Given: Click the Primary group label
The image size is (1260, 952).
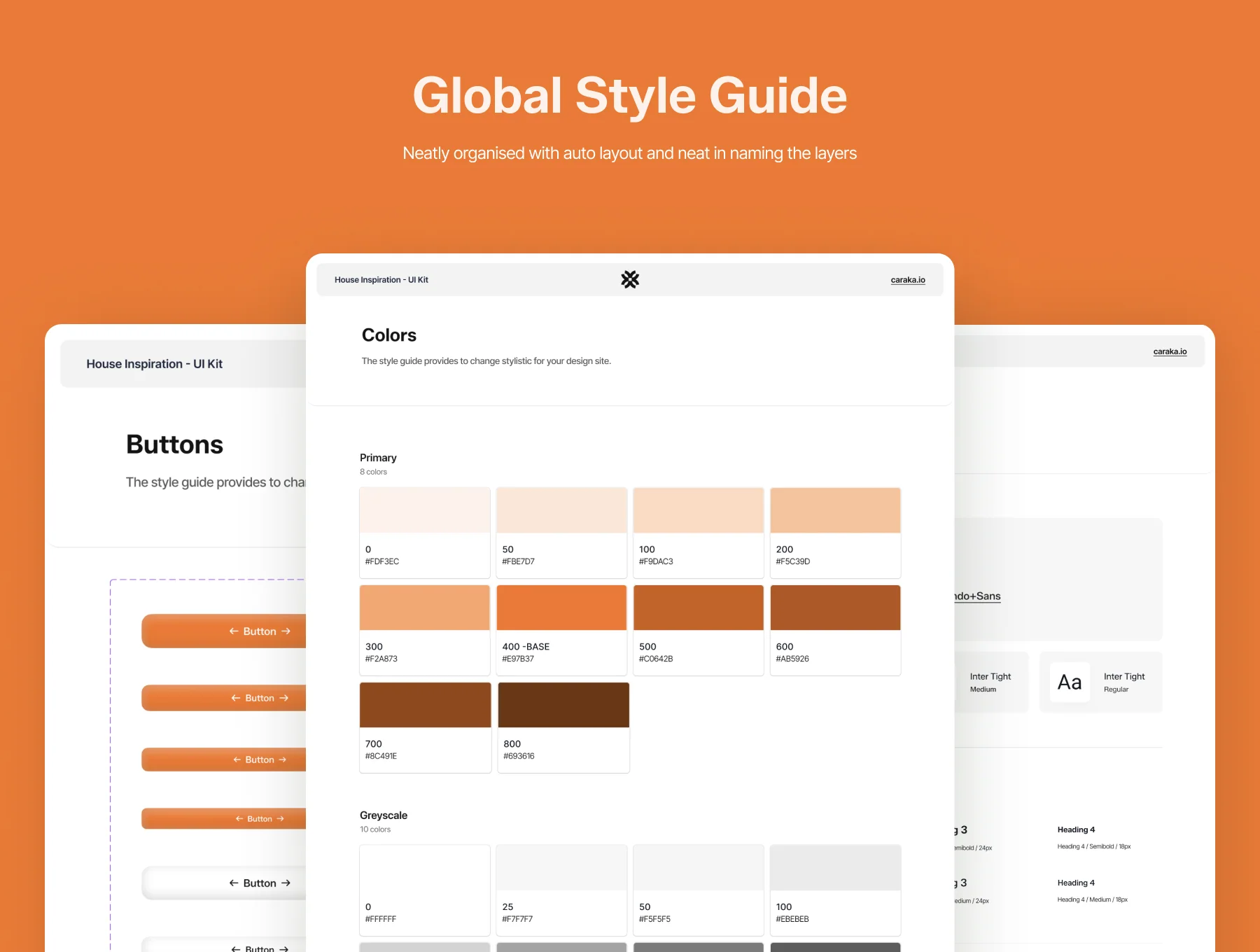Looking at the screenshot, I should (x=378, y=458).
